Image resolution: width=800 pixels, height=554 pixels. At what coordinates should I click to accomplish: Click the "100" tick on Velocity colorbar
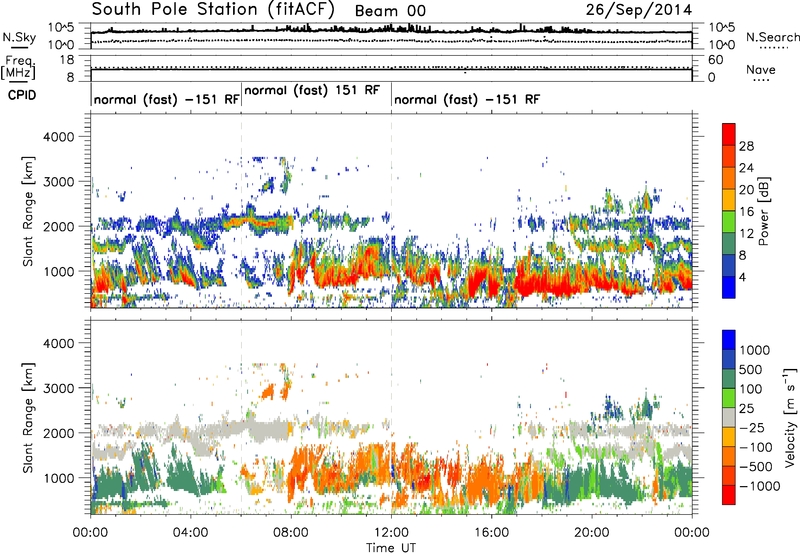[750, 389]
